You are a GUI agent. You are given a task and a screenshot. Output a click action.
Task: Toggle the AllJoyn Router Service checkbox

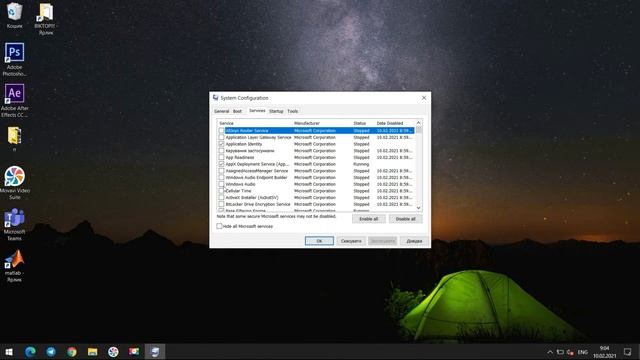(x=222, y=131)
